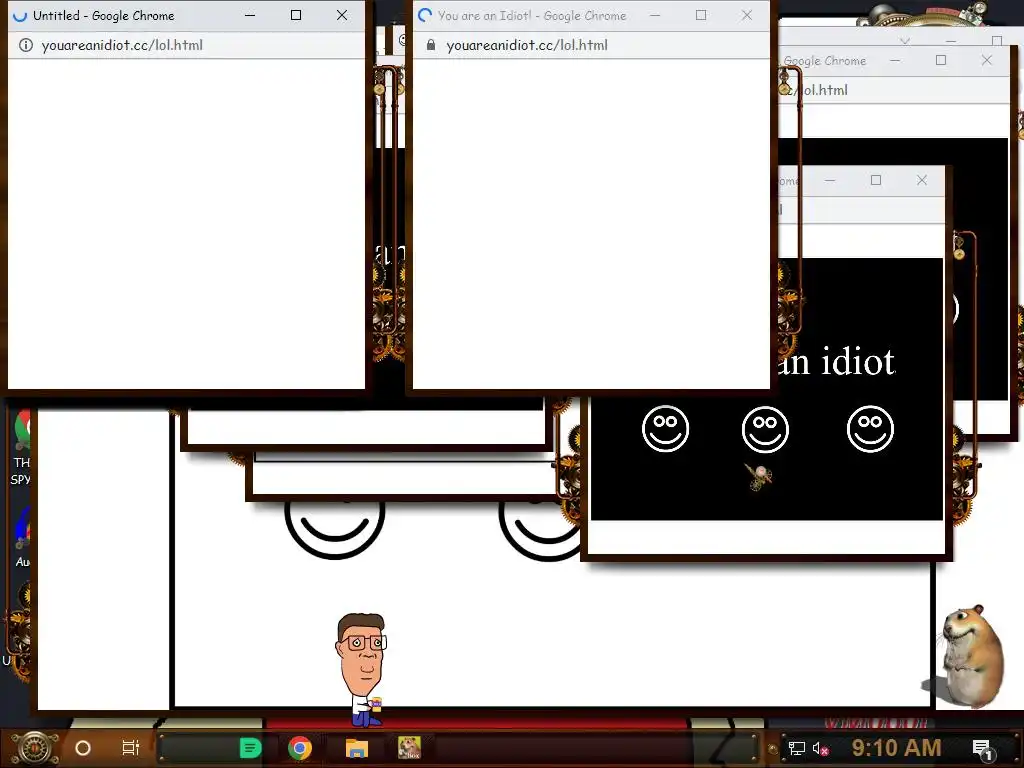Maximize the Untitled - Google Chrome window
This screenshot has width=1024, height=768.
coord(296,15)
